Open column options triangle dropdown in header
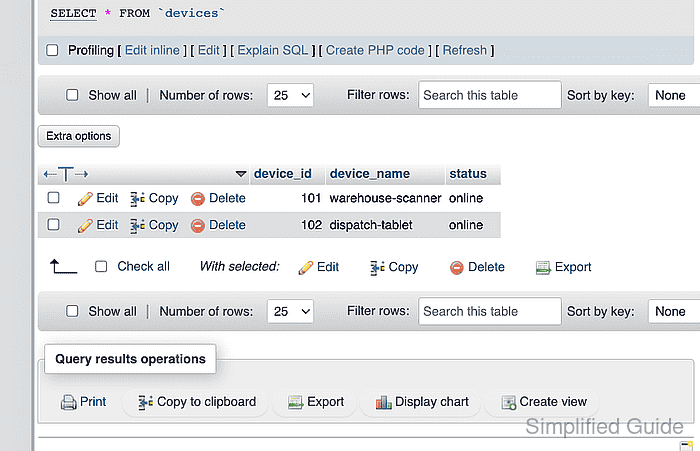The width and height of the screenshot is (700, 451). [x=241, y=174]
